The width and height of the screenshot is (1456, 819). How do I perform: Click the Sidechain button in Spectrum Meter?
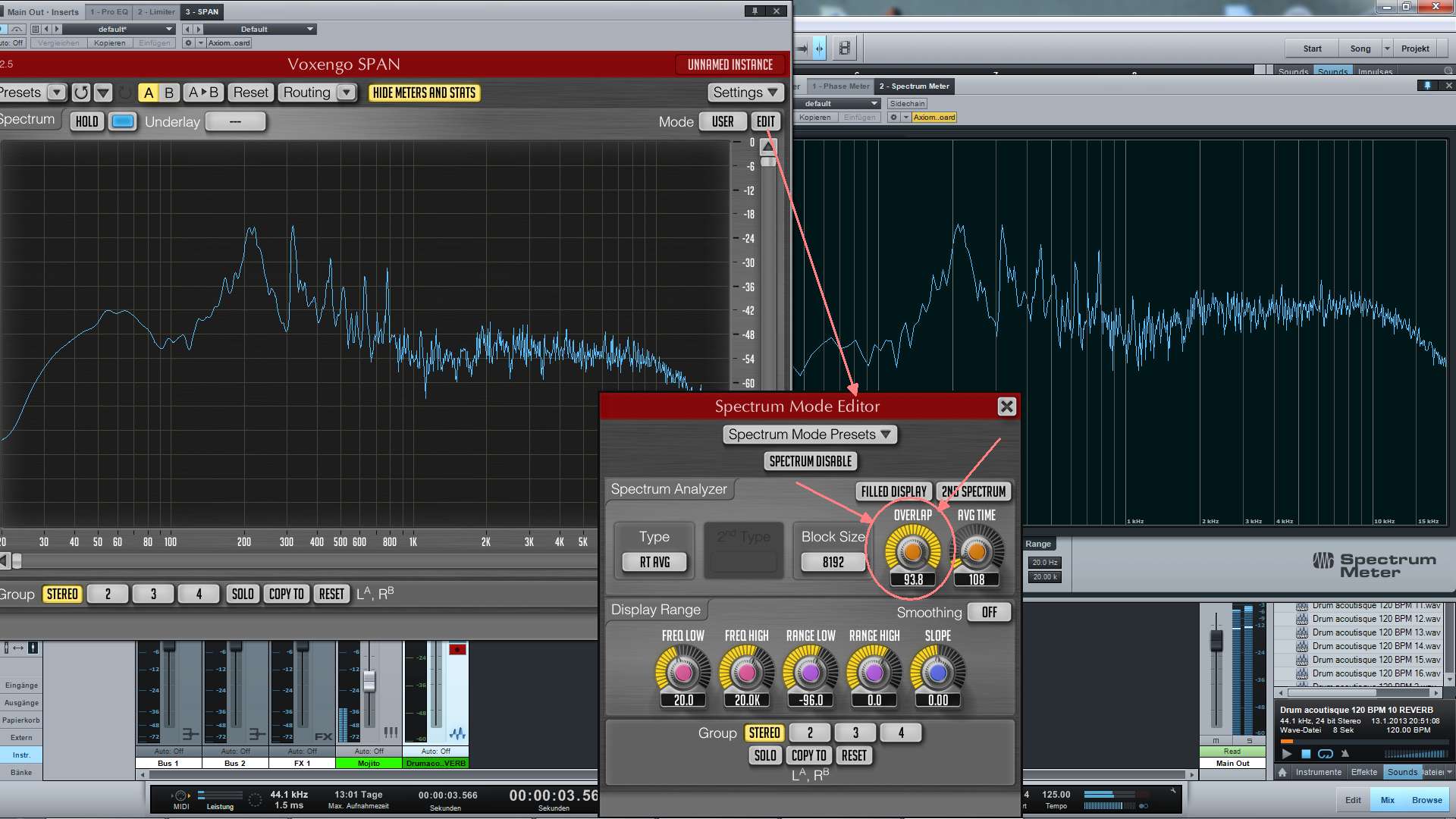click(907, 103)
